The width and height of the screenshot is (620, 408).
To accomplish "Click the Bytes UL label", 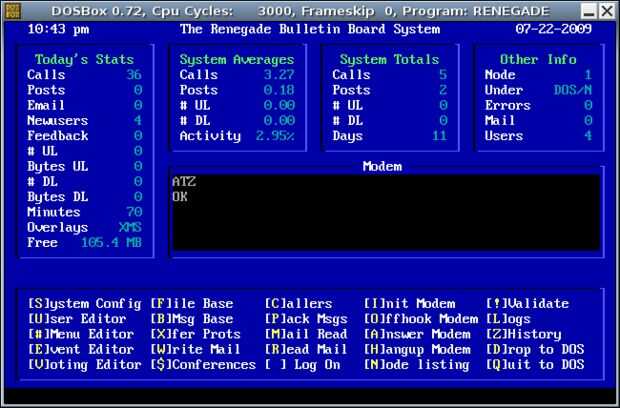I will 58,166.
